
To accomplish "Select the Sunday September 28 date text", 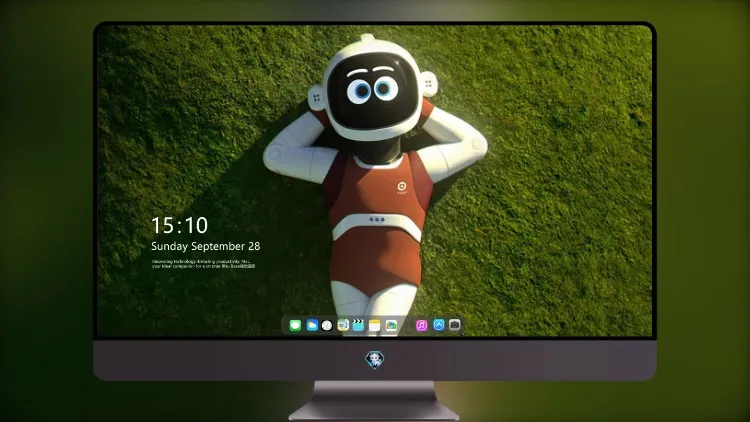I will tap(206, 246).
